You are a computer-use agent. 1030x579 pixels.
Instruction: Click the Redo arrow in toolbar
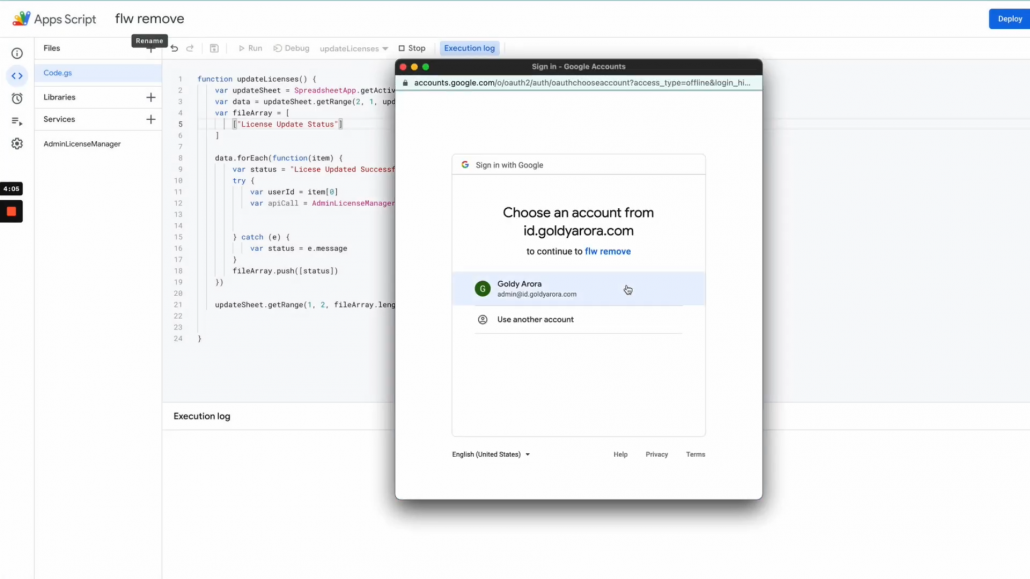coord(190,48)
